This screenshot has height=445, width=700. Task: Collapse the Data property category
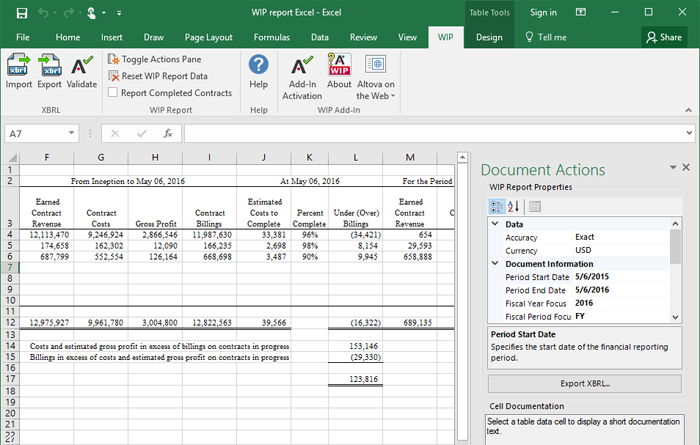point(495,225)
